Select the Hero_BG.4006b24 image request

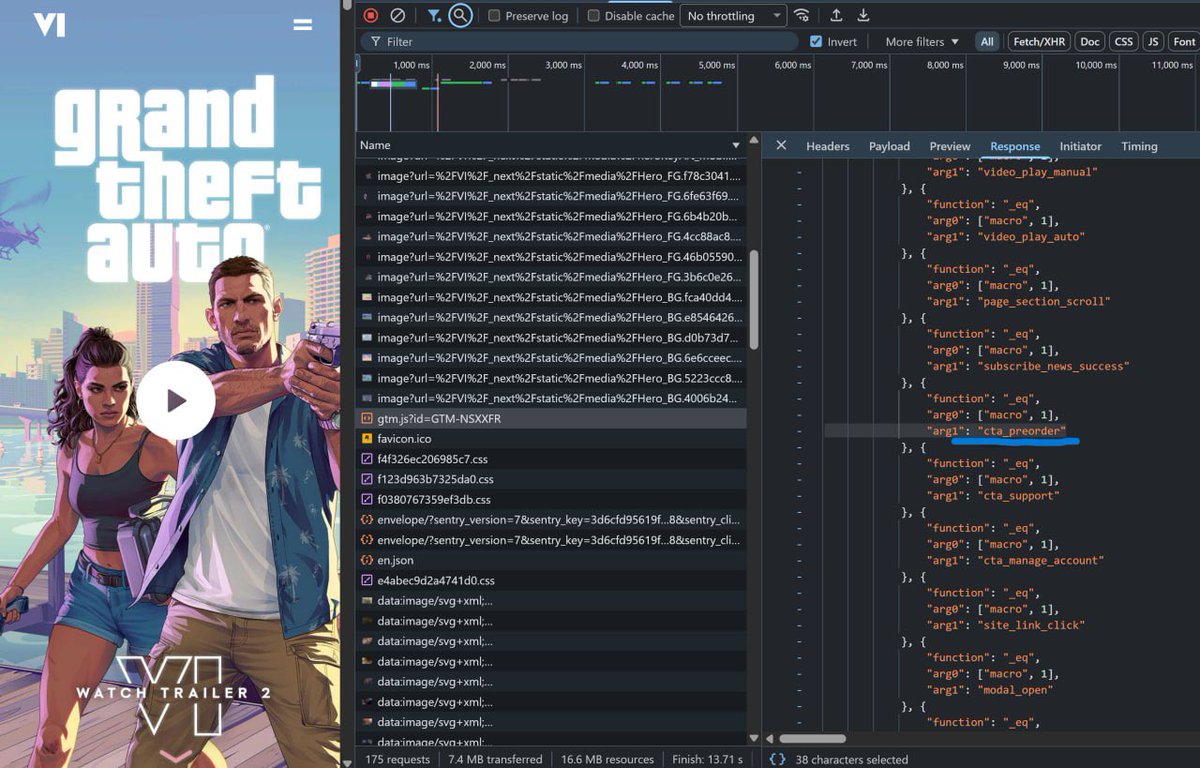(551, 398)
